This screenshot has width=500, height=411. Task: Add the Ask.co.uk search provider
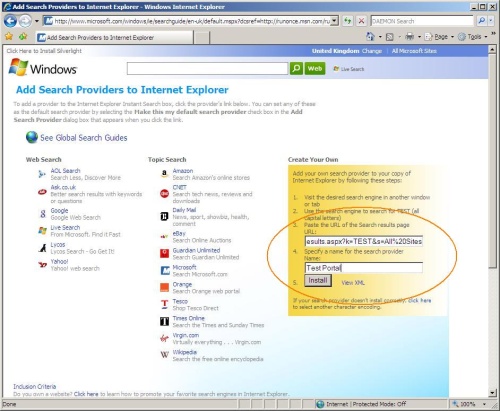63,187
